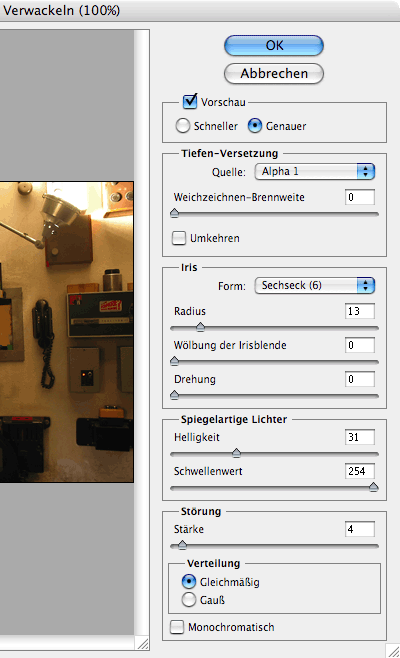Click the Schwellenwert slider handle
Image resolution: width=400 pixels, height=658 pixels.
374,487
